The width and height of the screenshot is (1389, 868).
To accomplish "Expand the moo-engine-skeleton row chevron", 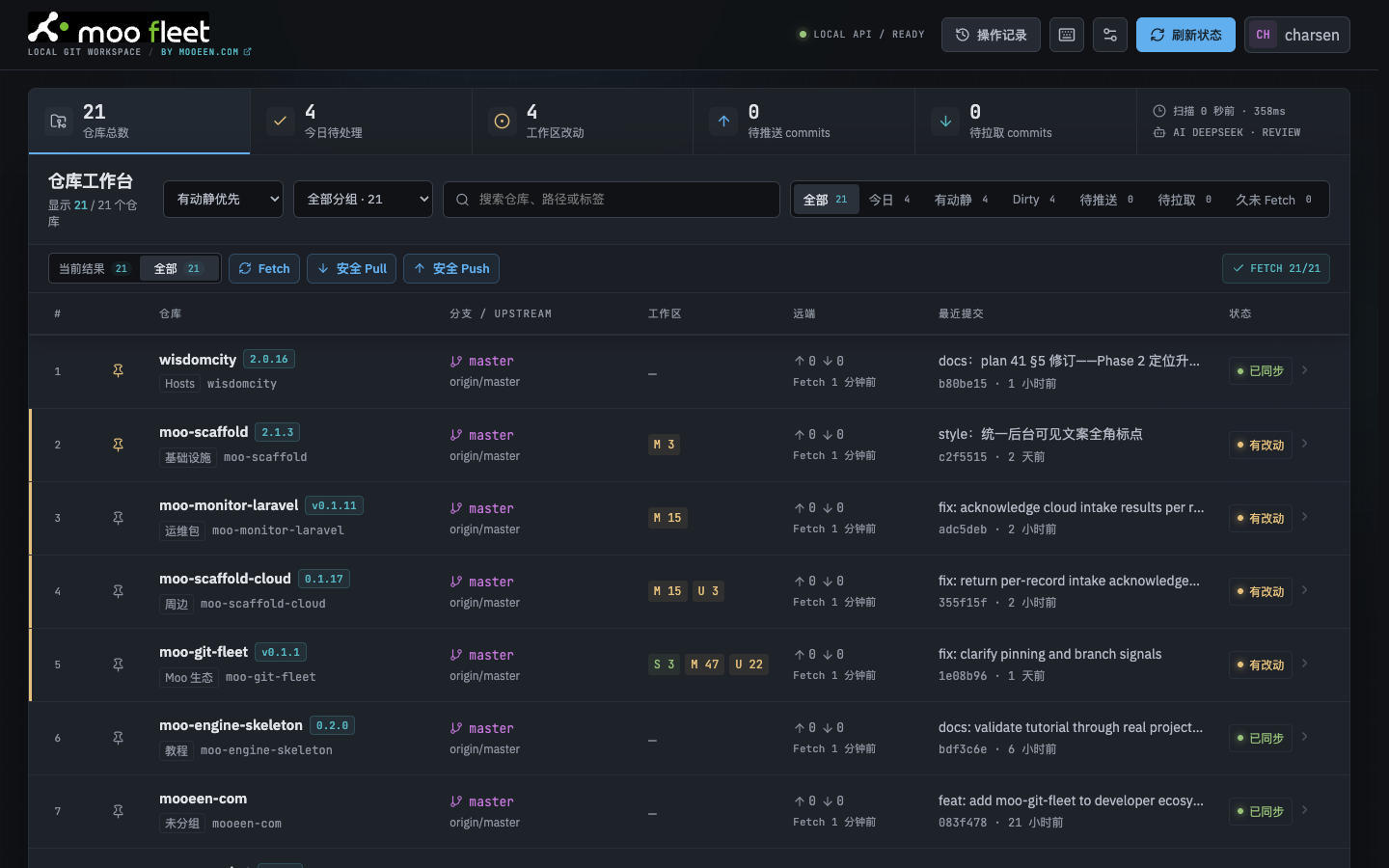I will [x=1305, y=737].
